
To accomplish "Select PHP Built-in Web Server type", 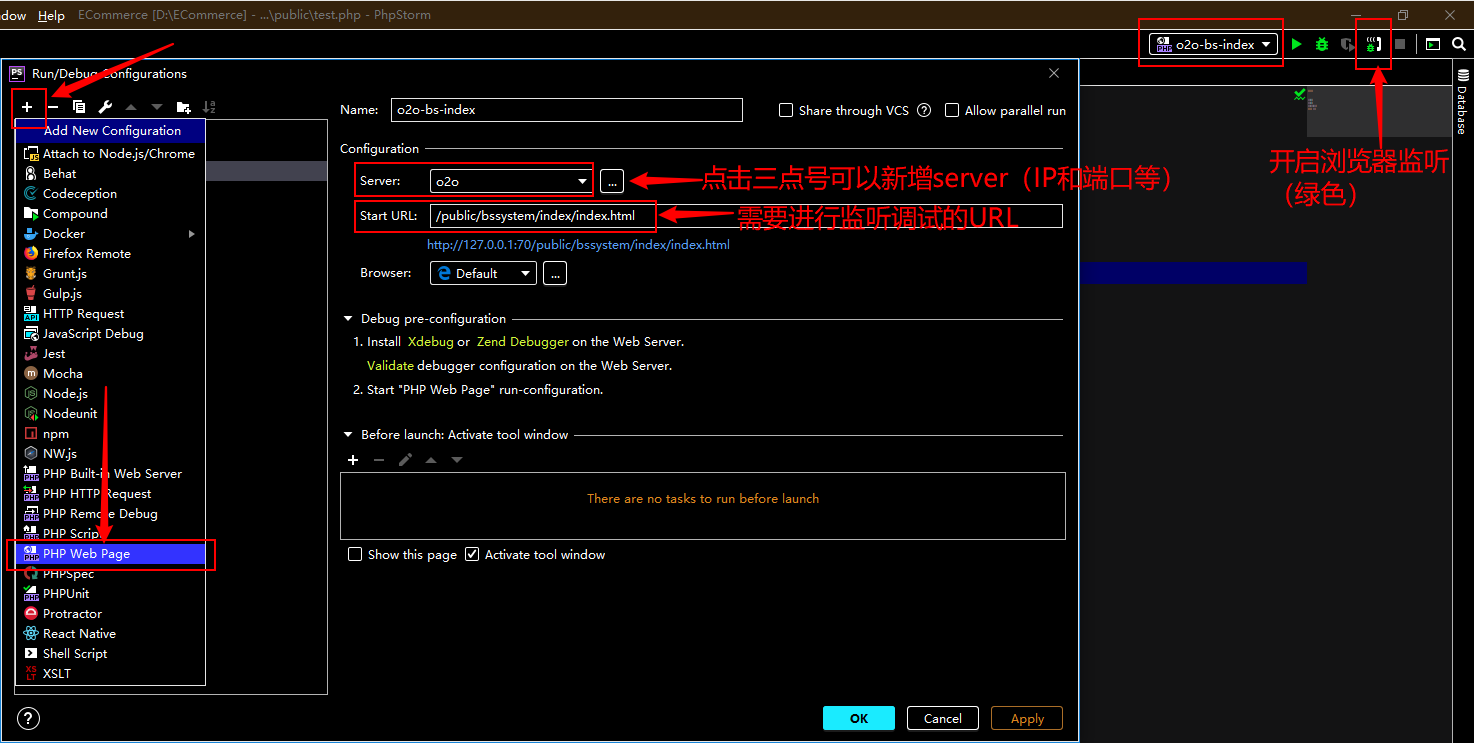I will coord(110,474).
